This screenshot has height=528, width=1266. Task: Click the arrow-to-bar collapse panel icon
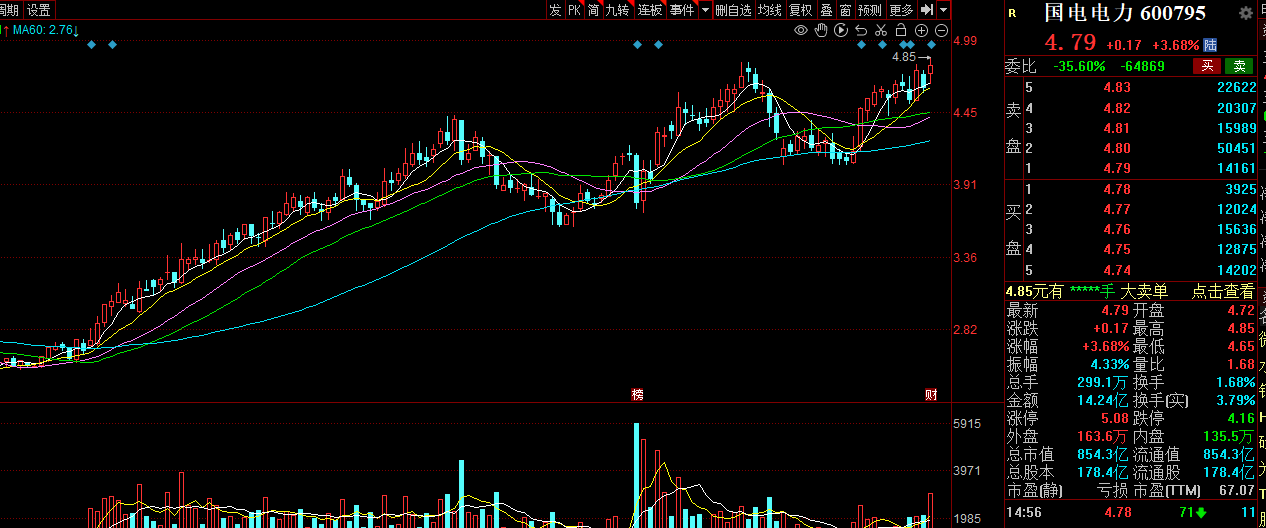click(x=927, y=10)
